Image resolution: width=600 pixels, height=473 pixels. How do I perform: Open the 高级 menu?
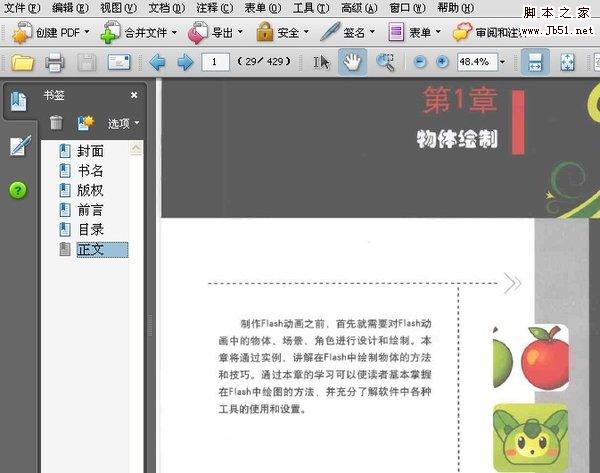point(359,8)
